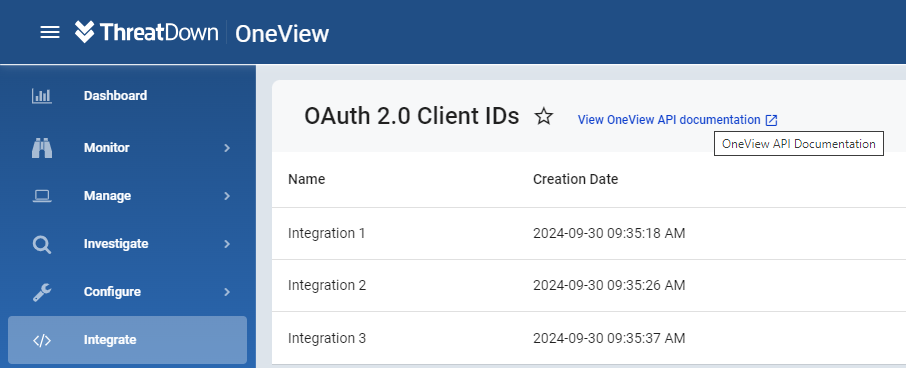
Task: Open the hamburger navigation menu
Action: click(x=50, y=32)
